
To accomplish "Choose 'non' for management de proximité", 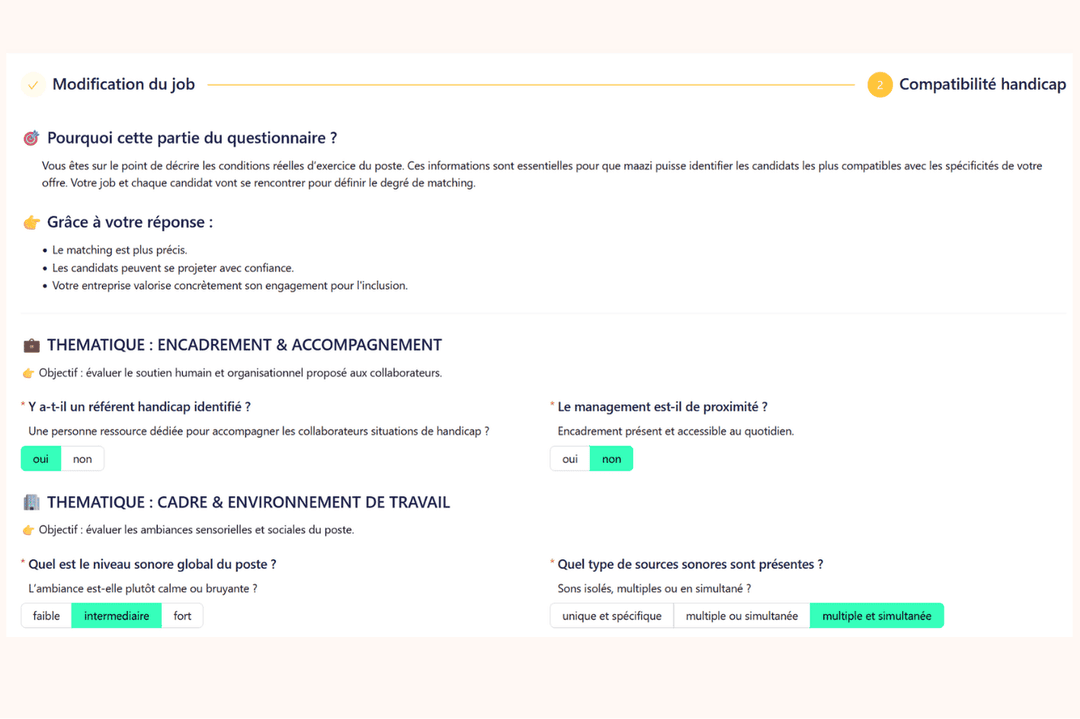I will tap(611, 459).
